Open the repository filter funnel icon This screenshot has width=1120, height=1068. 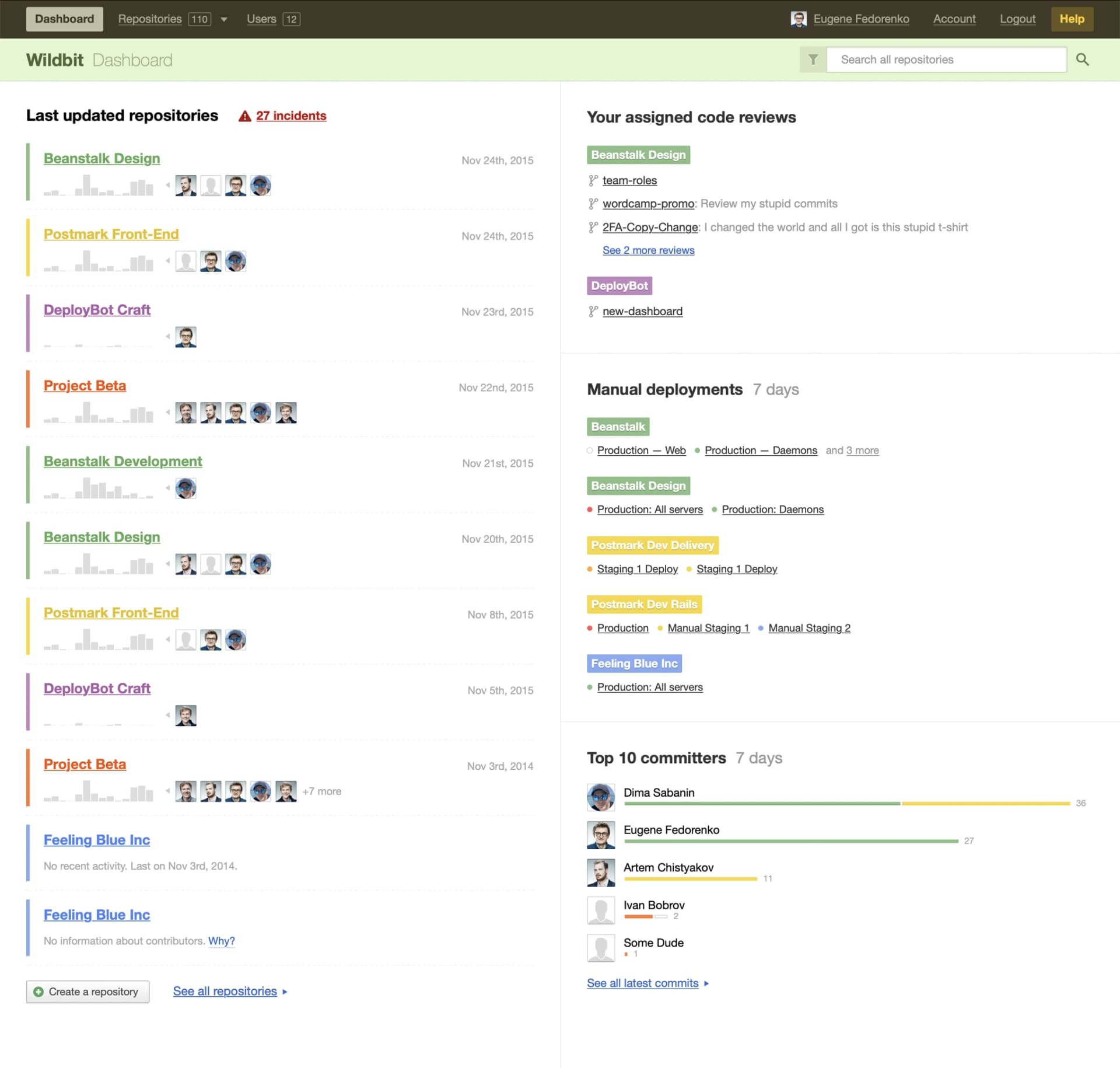tap(813, 60)
